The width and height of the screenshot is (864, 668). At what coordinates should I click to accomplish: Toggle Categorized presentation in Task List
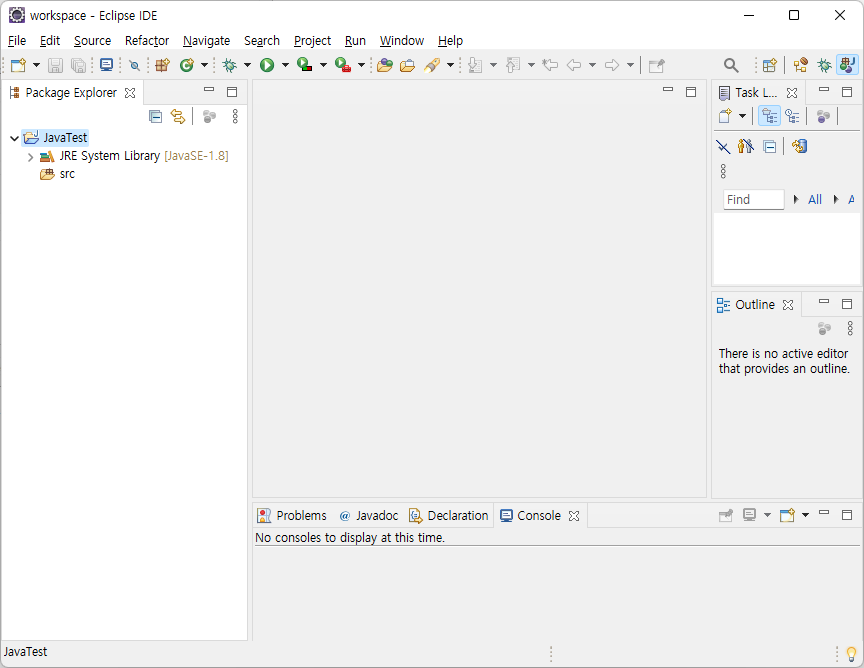769,116
